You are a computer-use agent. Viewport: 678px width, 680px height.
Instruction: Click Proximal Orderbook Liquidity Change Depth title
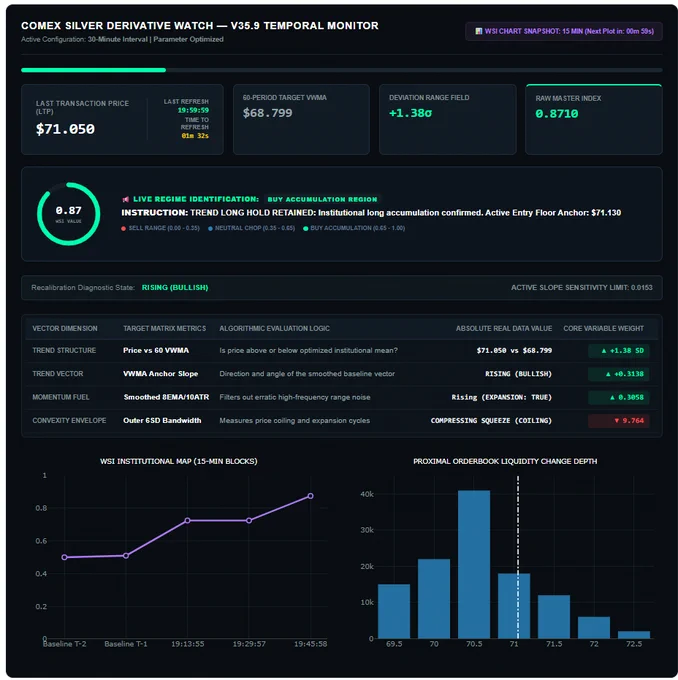pyautogui.click(x=505, y=461)
